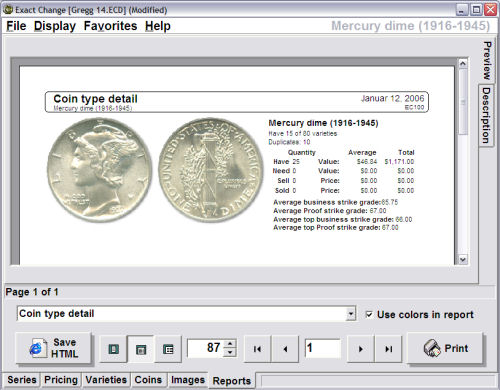Screen dimensions: 500x390
Task: Click the average value '$46.84'
Action: click(x=367, y=162)
